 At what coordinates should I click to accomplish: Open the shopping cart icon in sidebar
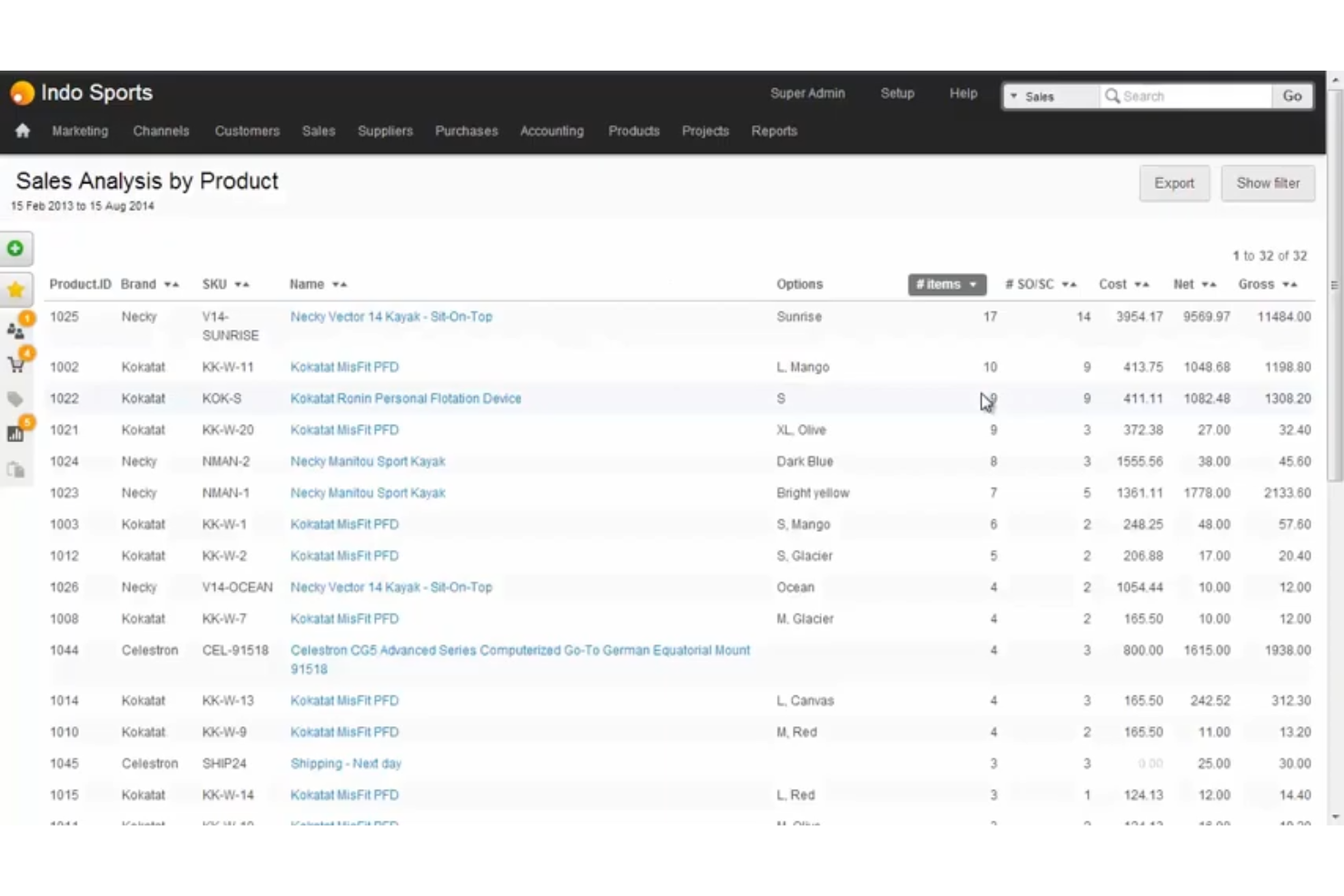[16, 363]
